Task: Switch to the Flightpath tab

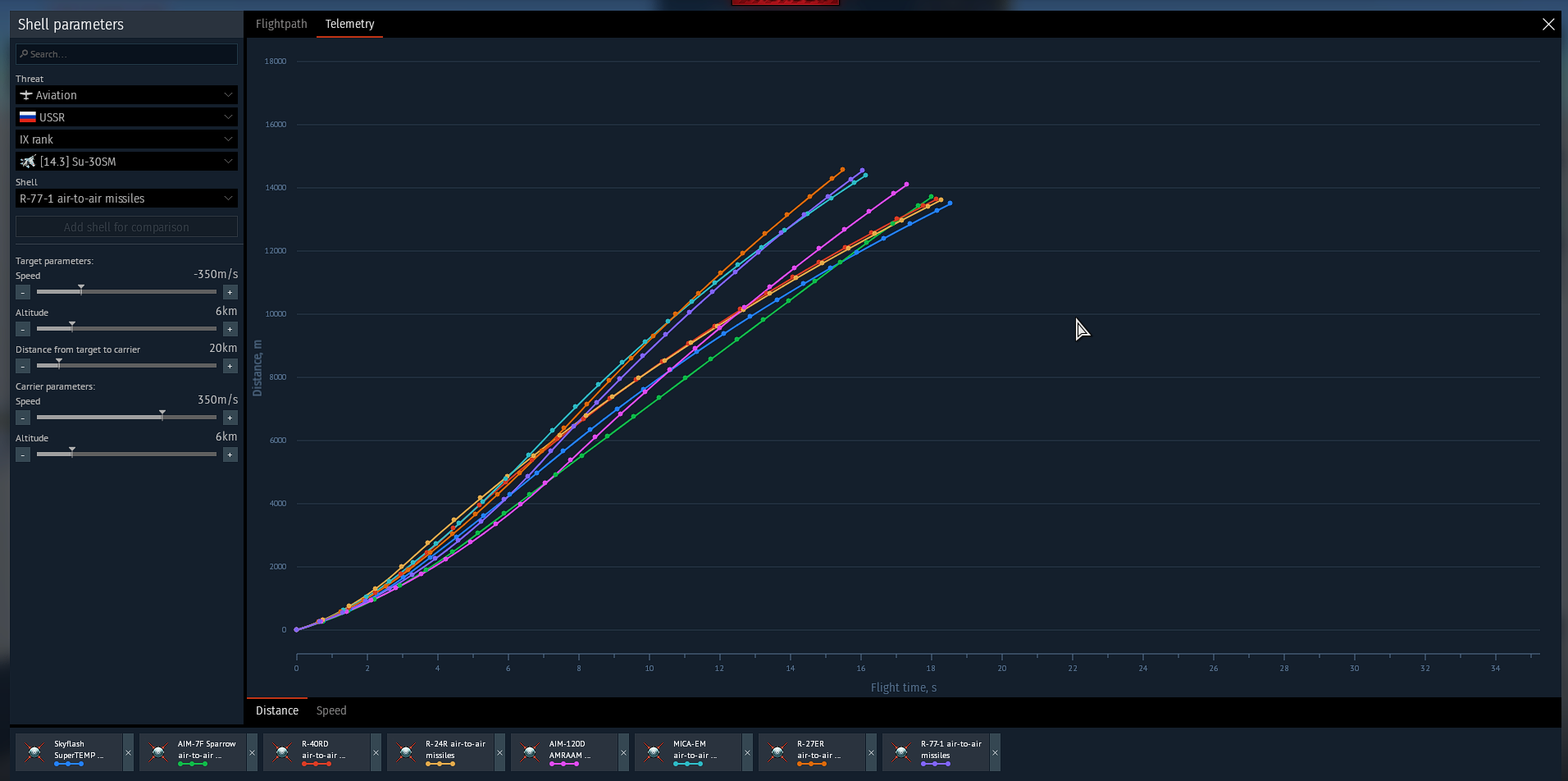Action: point(281,24)
